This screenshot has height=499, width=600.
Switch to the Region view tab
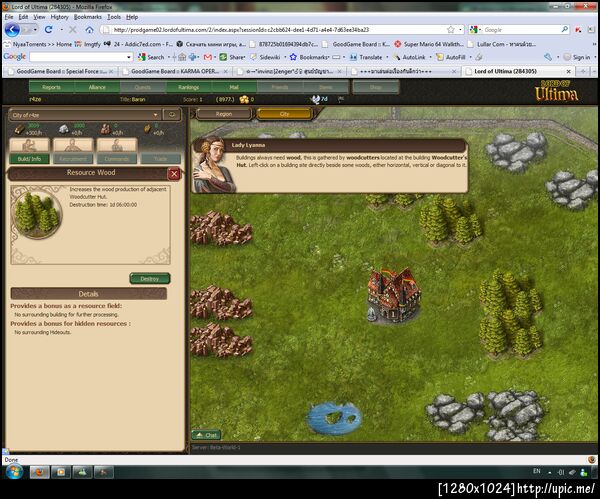[x=224, y=114]
